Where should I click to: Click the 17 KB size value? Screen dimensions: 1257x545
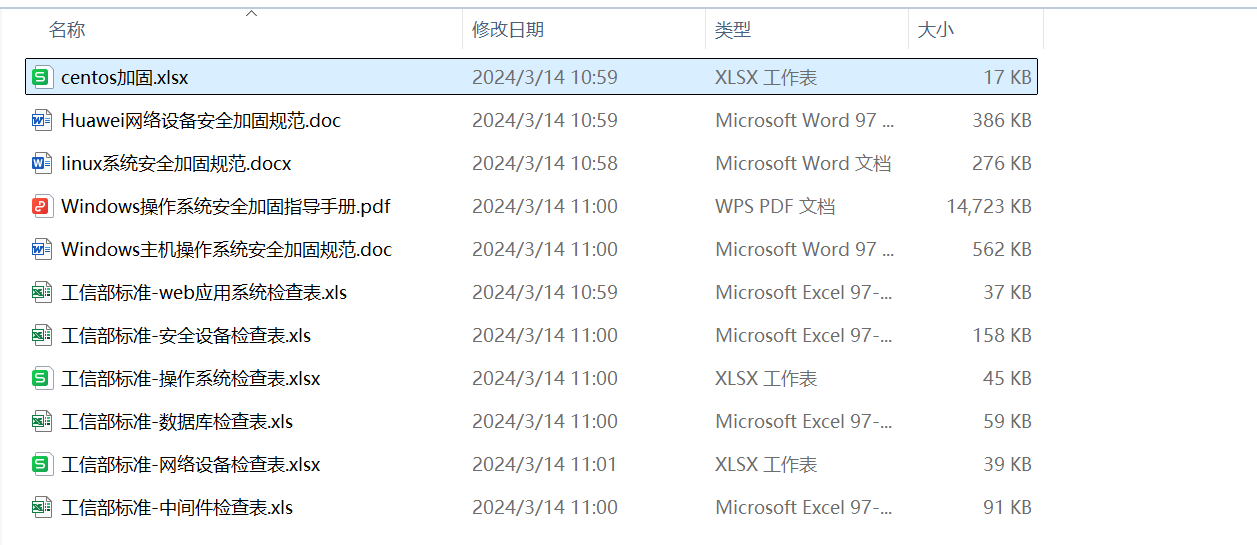tap(1008, 77)
